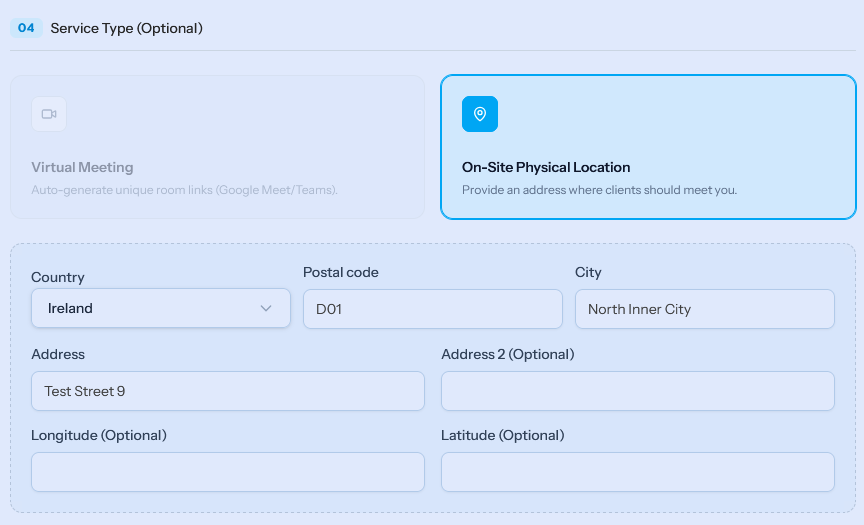
Task: Open the Country dropdown showing Ireland
Action: pos(161,308)
